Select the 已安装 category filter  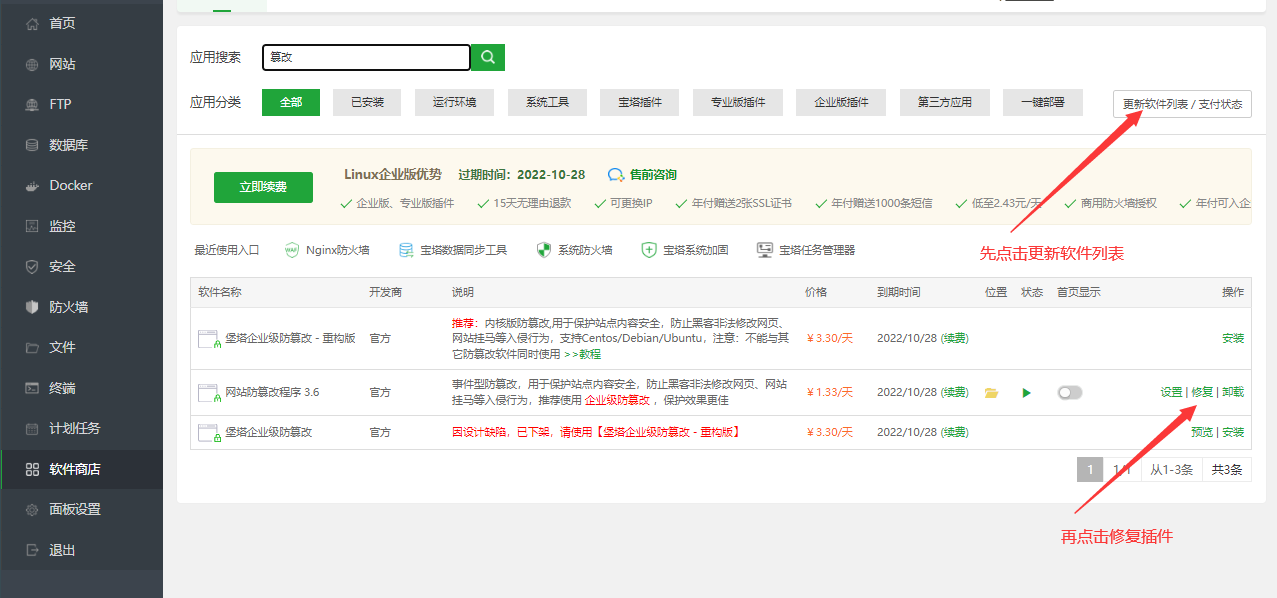click(367, 102)
